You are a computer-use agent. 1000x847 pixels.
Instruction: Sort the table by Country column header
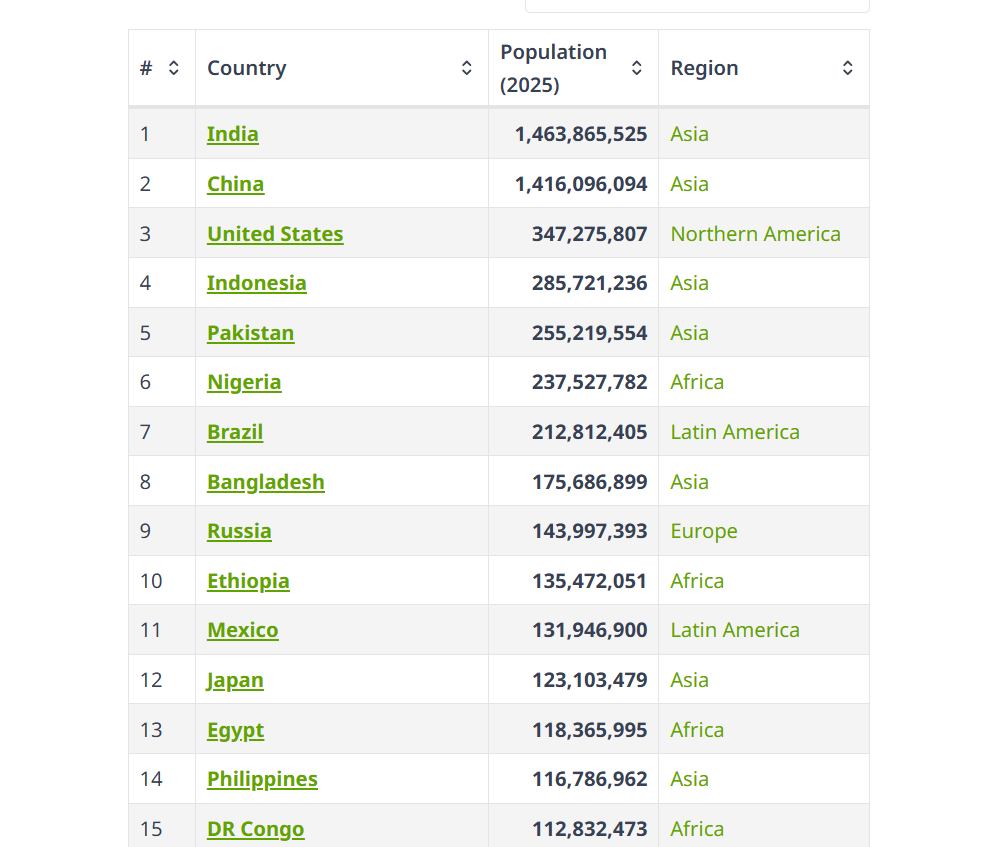(246, 67)
